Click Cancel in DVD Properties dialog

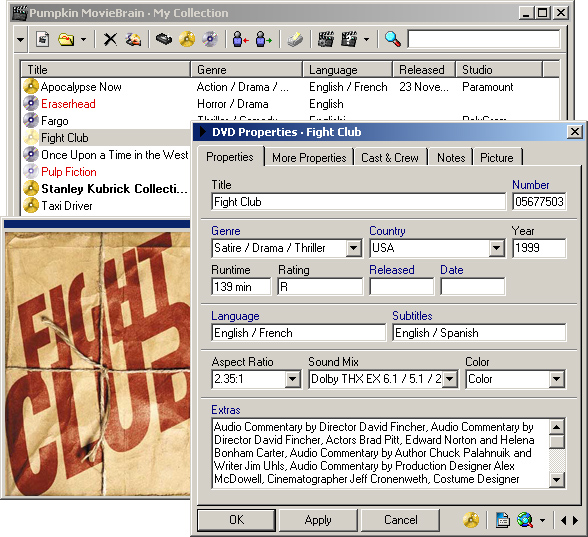pyautogui.click(x=400, y=520)
